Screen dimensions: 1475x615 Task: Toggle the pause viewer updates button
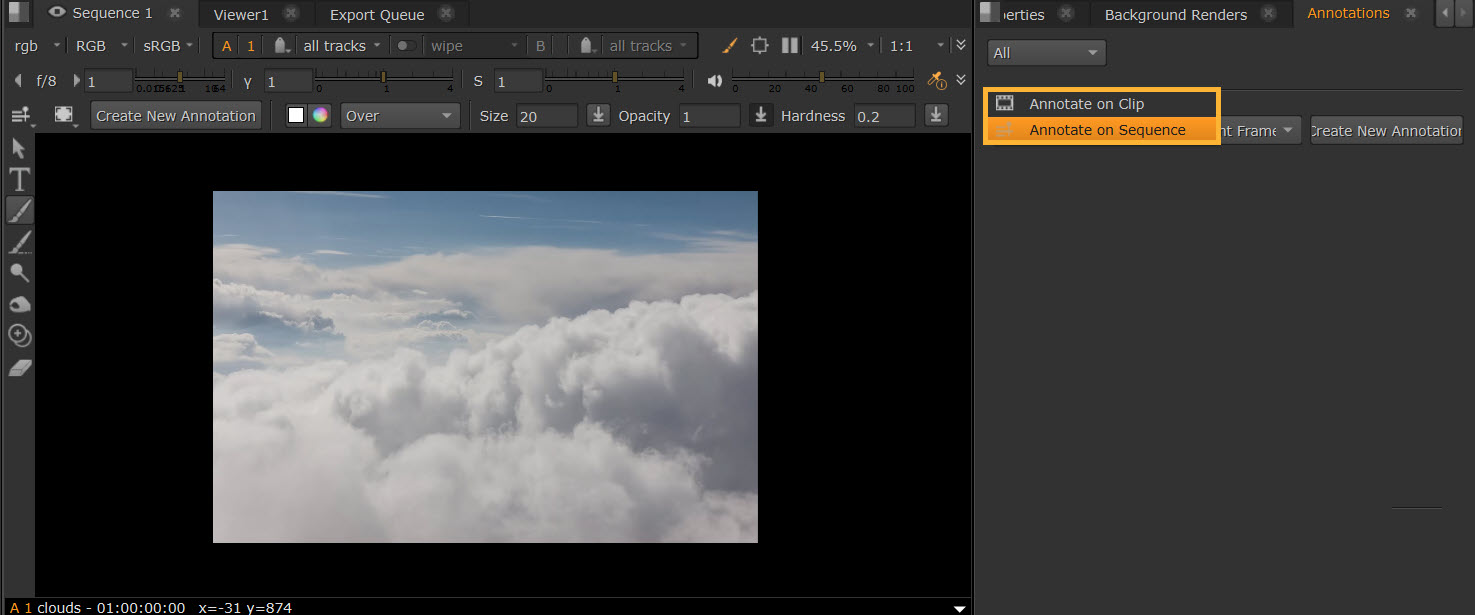click(x=790, y=46)
